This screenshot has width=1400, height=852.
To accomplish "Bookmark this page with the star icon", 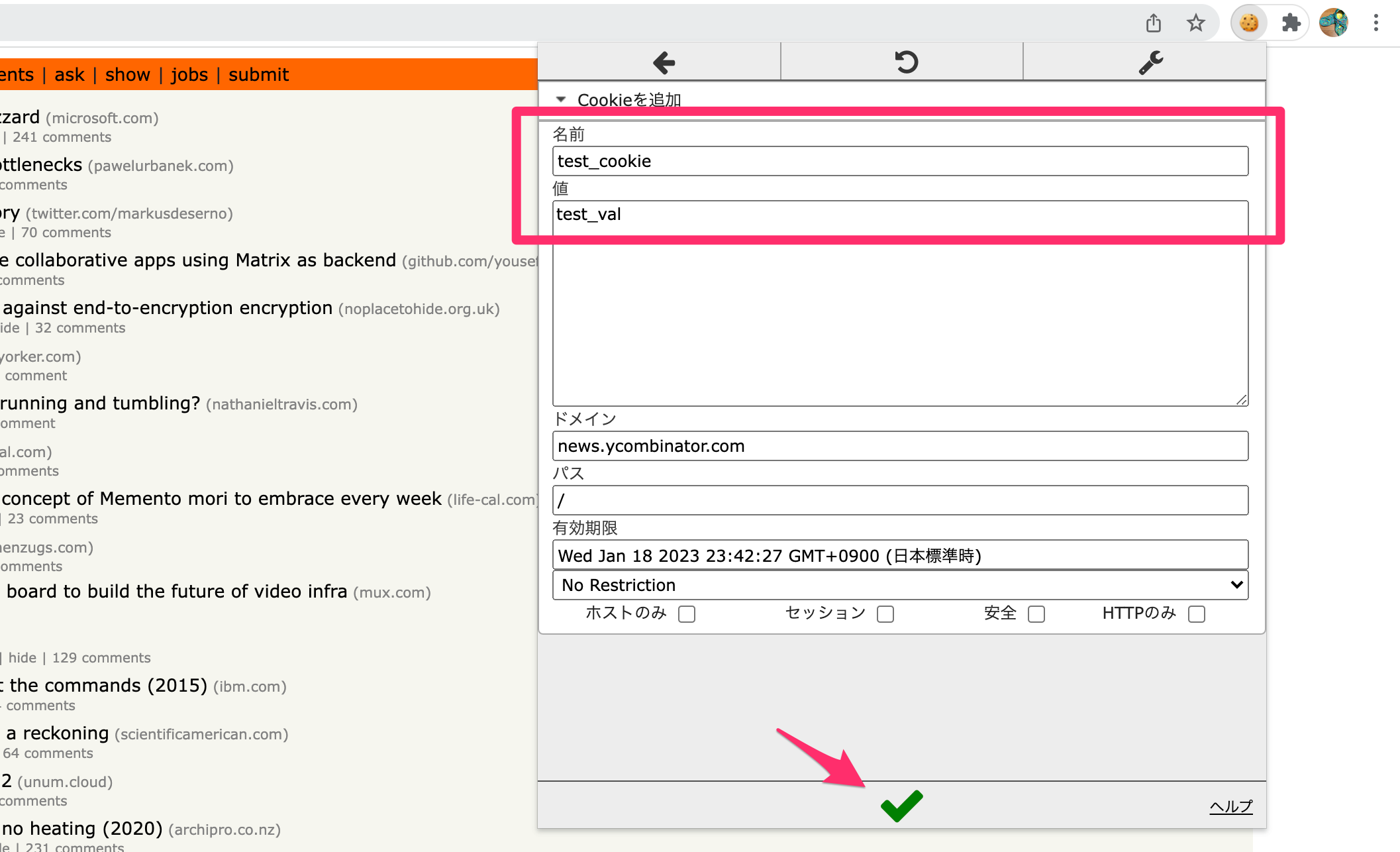I will click(1195, 23).
